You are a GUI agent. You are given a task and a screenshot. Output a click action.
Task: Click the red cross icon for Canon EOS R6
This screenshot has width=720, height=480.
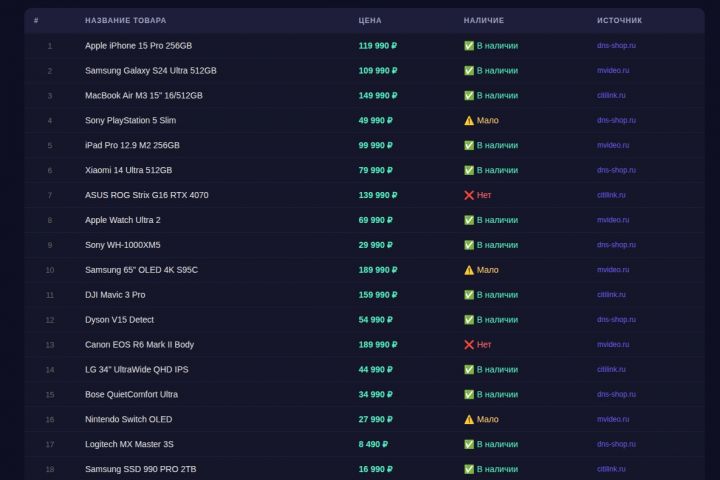469,344
